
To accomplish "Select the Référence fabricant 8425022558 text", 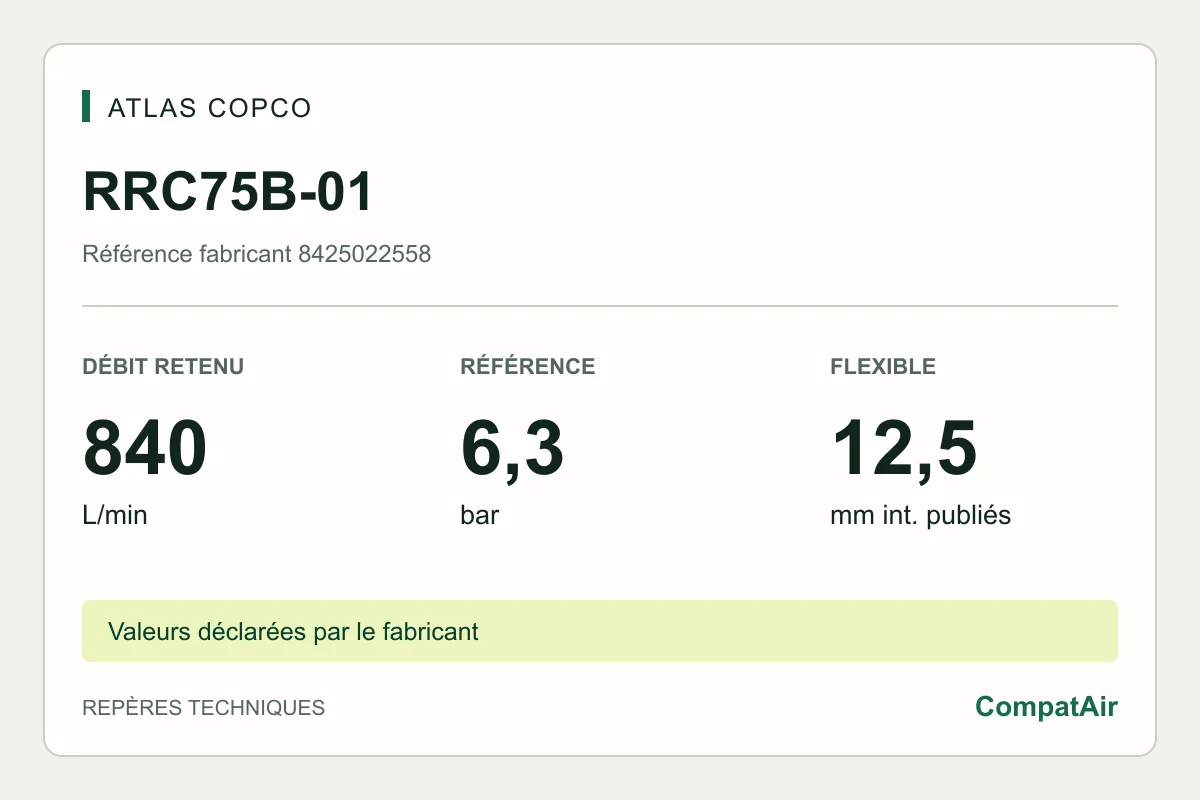I will click(x=256, y=254).
